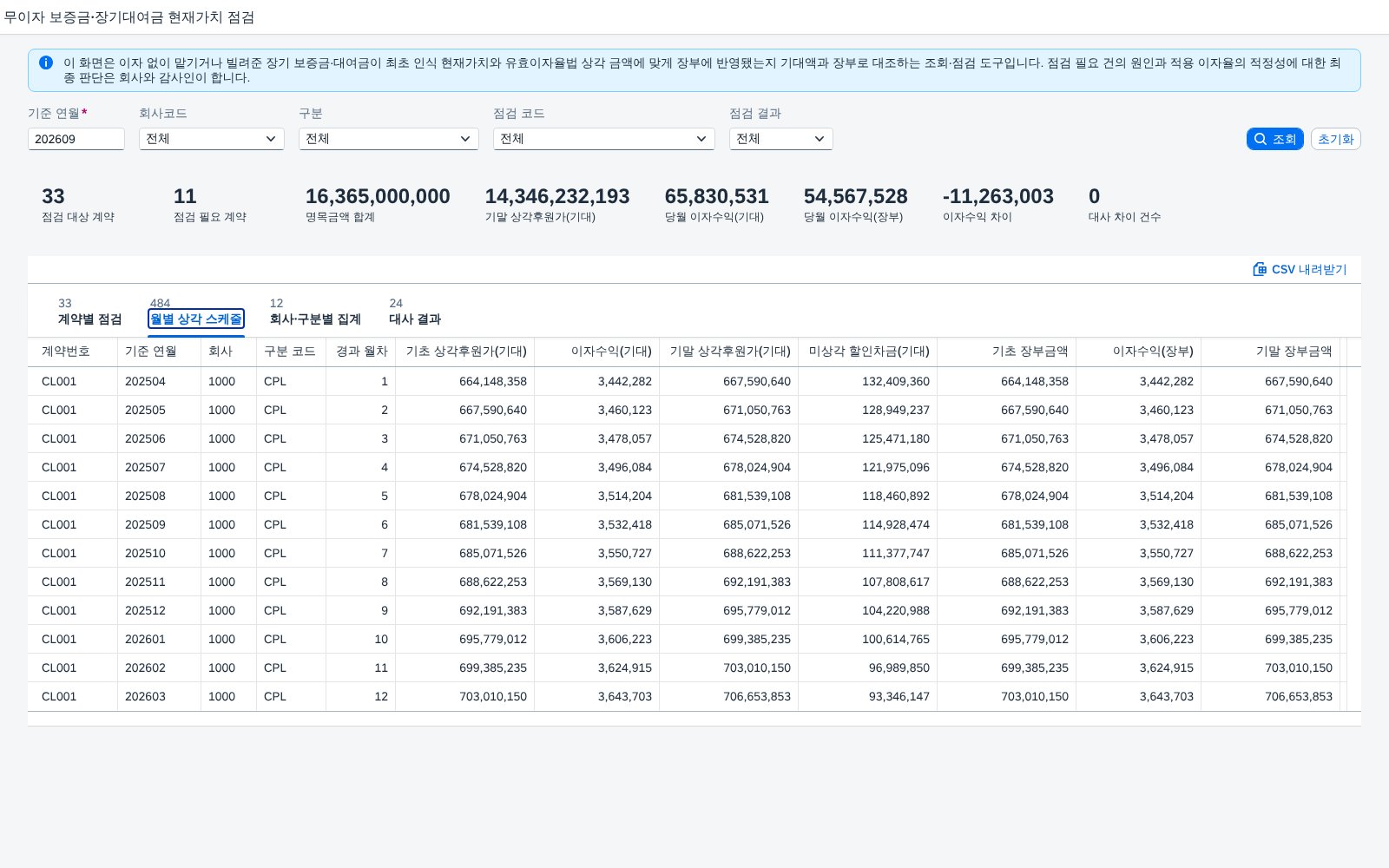Click the 구분 코드 column header
The height and width of the screenshot is (868, 1389).
click(290, 352)
